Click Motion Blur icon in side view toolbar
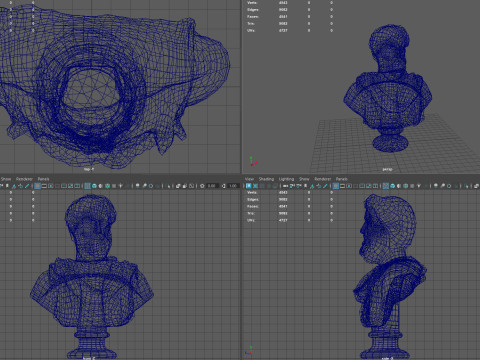The height and width of the screenshot is (360, 480). pos(442,186)
